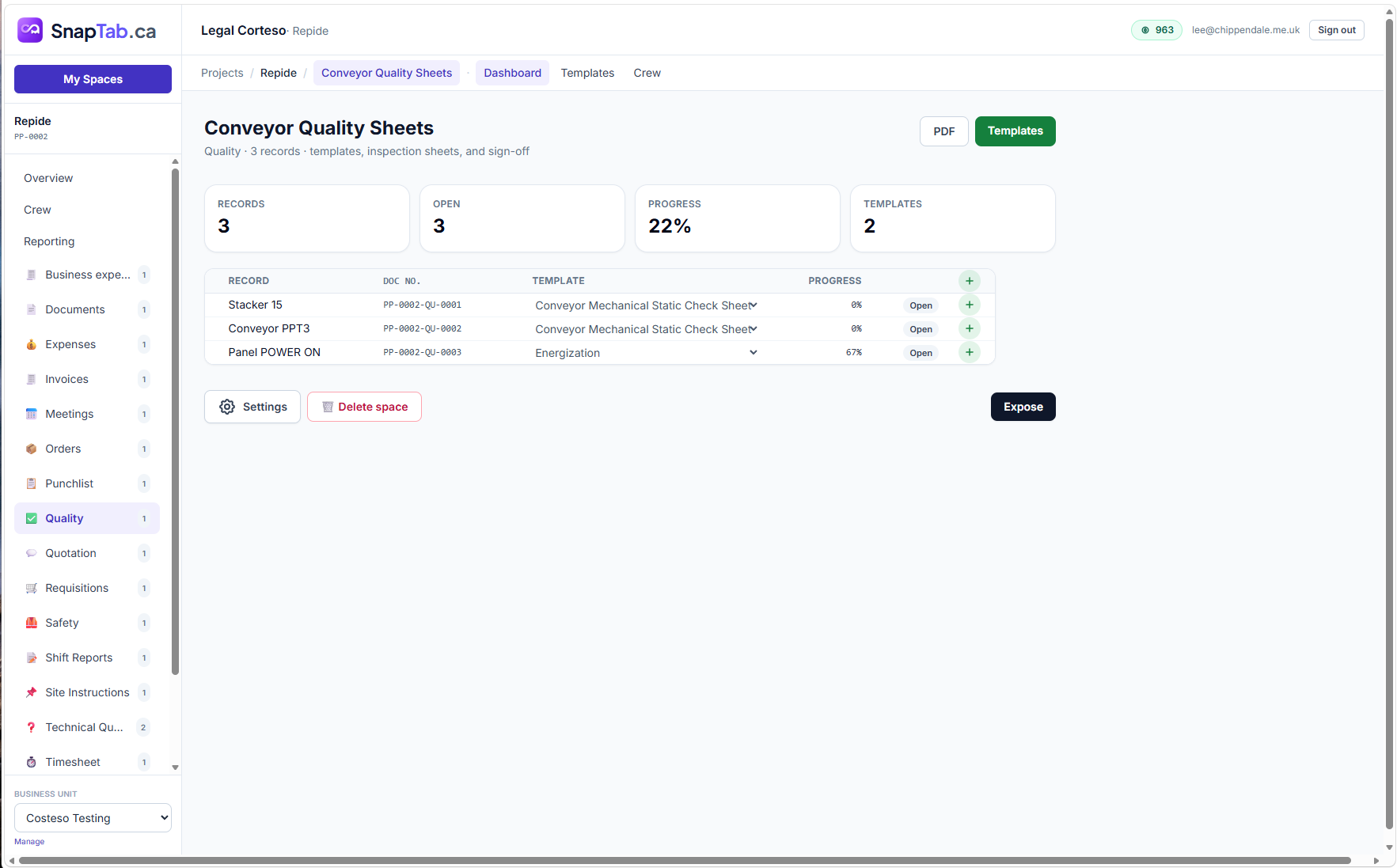Screen dimensions: 1397x868
Task: Open the Invoices sidebar icon
Action: [32, 379]
